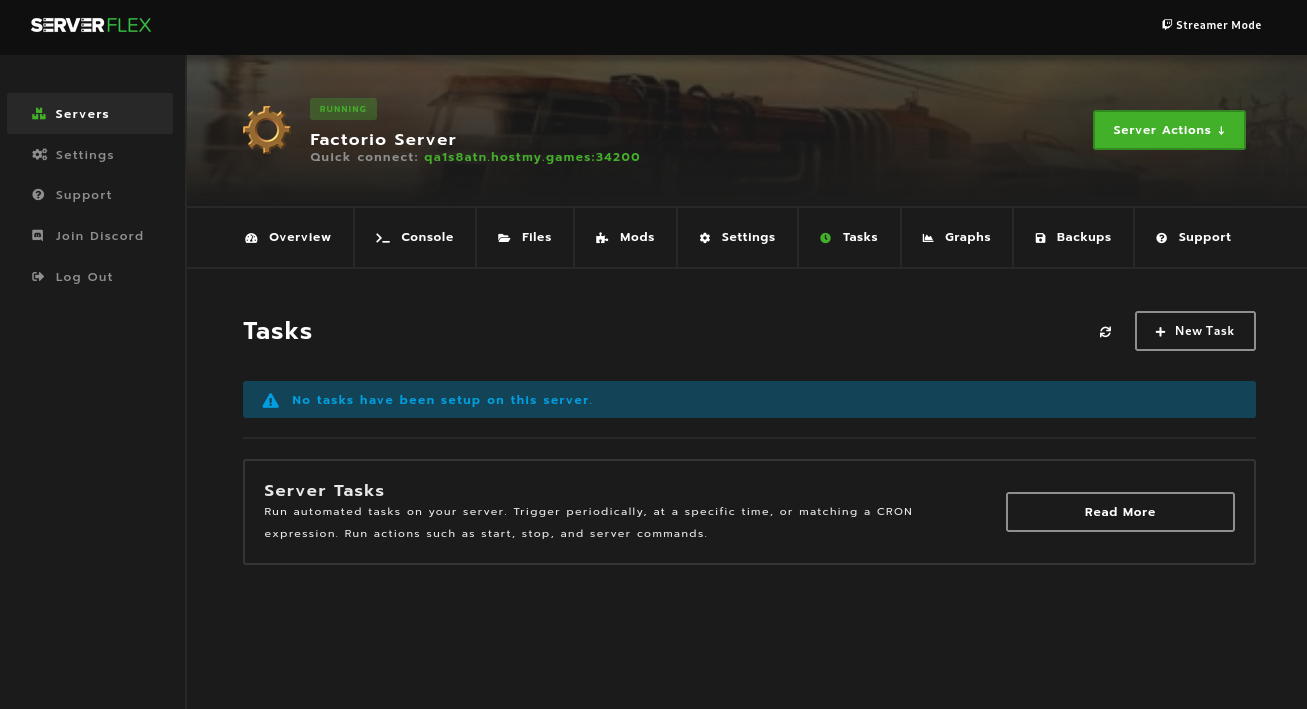Switch to the Overview tab
1307x709 pixels.
point(288,238)
